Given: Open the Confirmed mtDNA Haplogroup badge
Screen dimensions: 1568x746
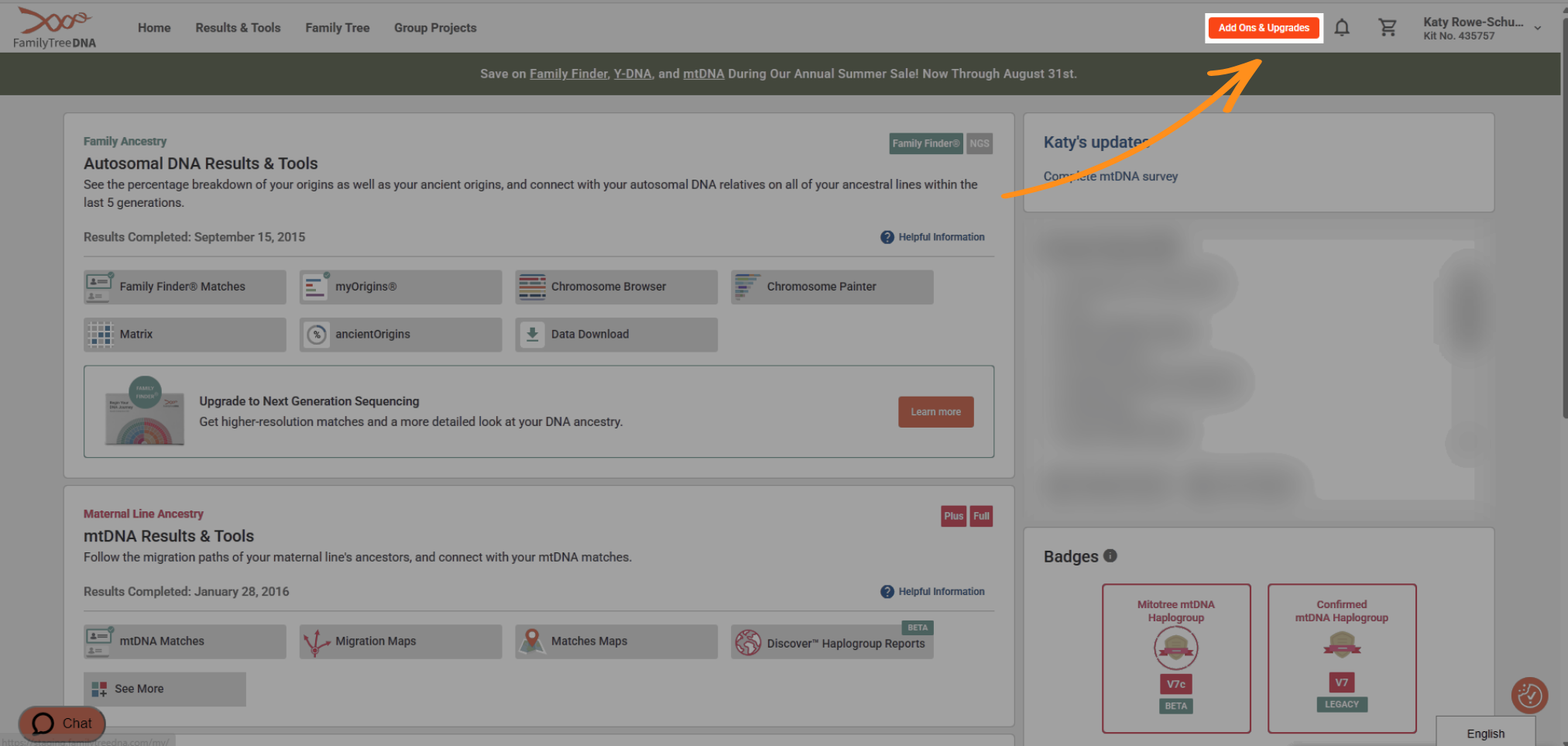Looking at the screenshot, I should click(x=1342, y=658).
